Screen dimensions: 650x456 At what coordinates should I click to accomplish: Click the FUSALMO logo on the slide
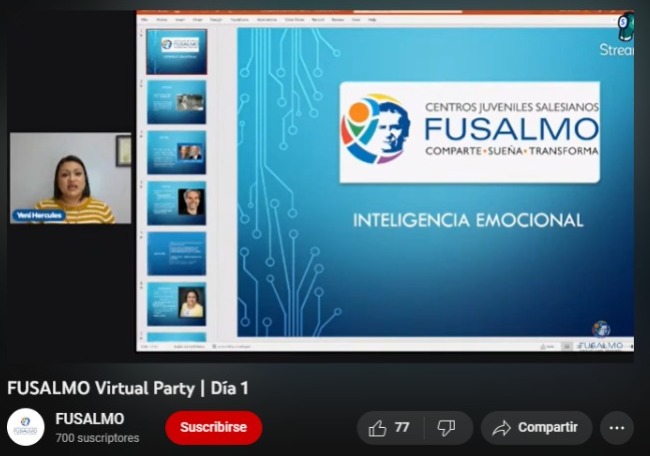pos(469,132)
